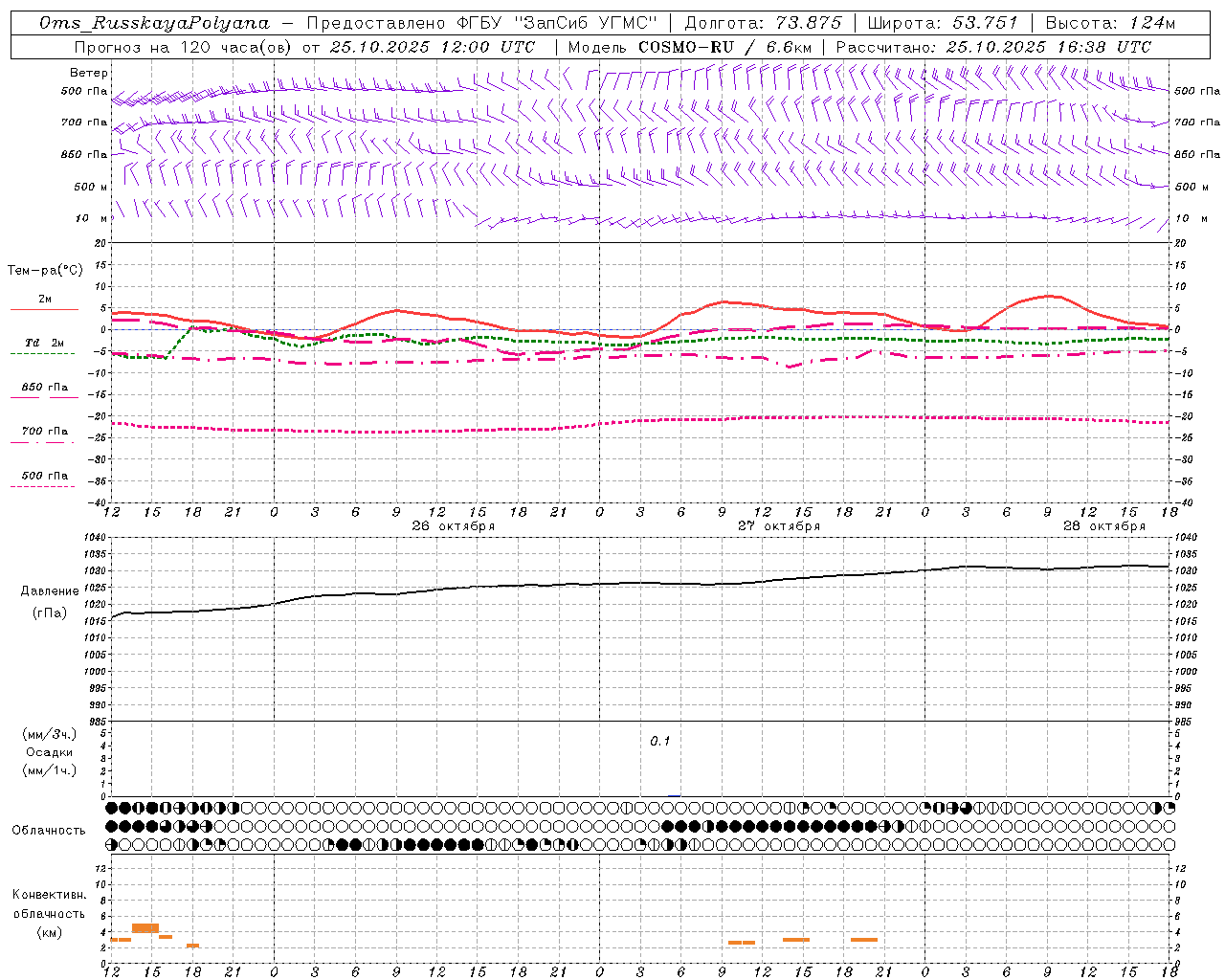The width and height of the screenshot is (1225, 980).
Task: Click the Облачность row label
Action: pyautogui.click(x=49, y=830)
